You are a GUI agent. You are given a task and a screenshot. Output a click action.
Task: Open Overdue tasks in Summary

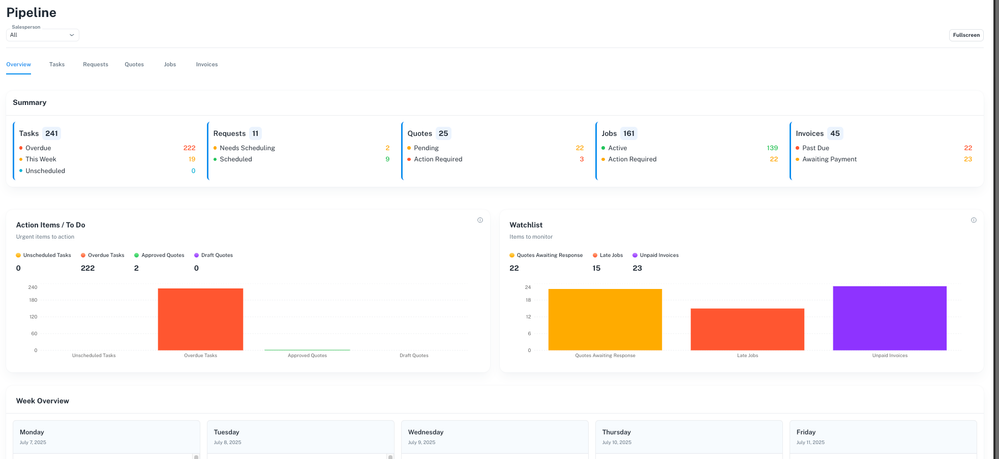tap(38, 148)
